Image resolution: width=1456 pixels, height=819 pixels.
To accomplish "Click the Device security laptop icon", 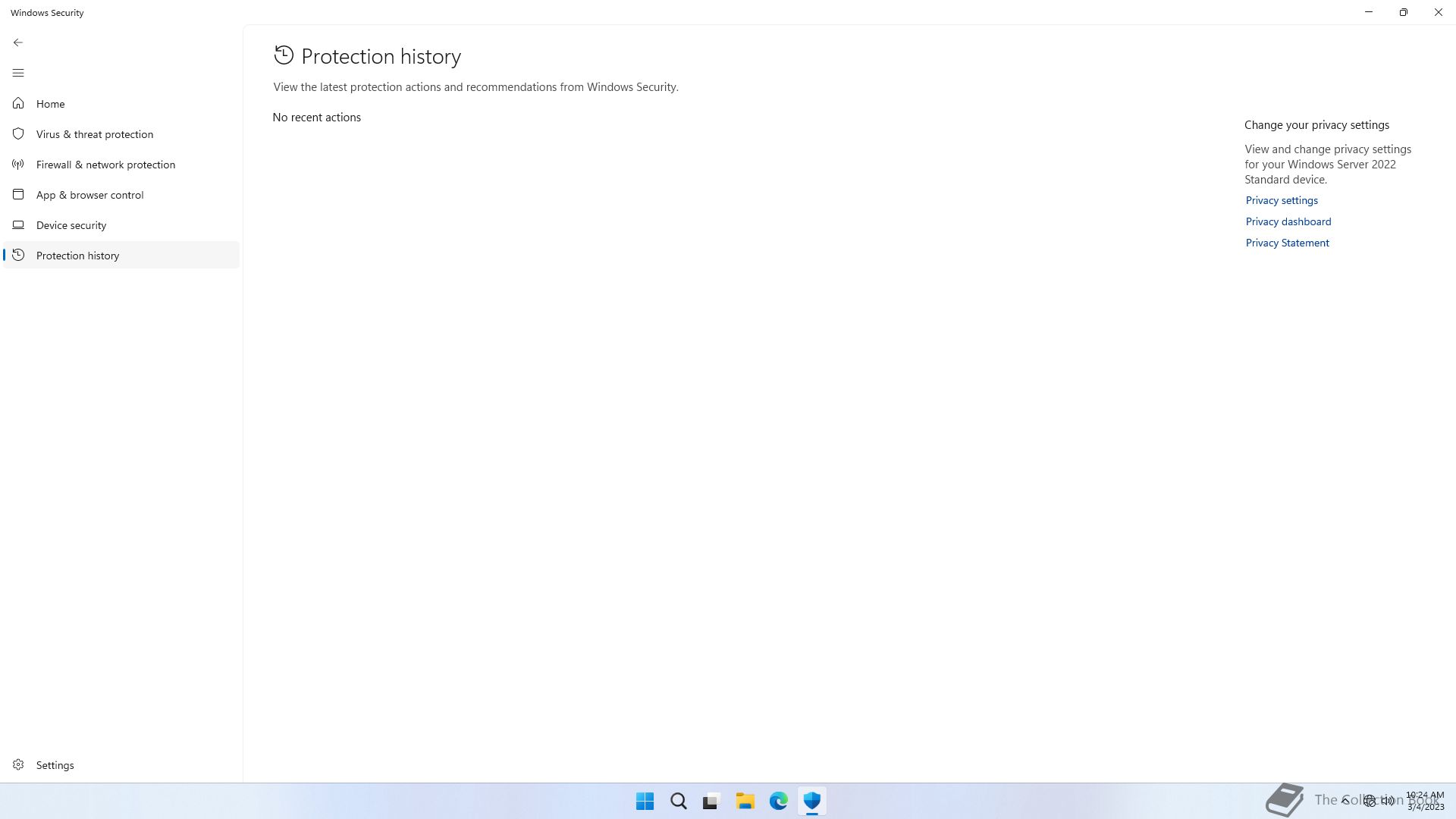I will click(18, 224).
